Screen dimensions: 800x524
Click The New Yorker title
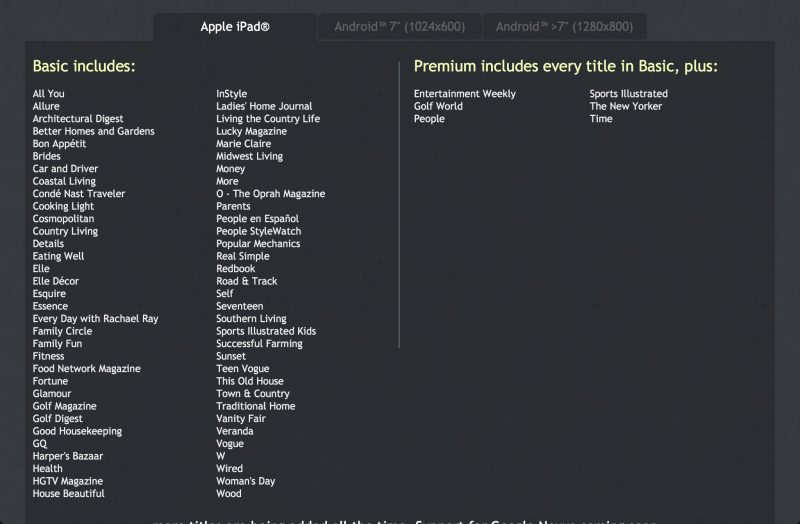(626, 106)
